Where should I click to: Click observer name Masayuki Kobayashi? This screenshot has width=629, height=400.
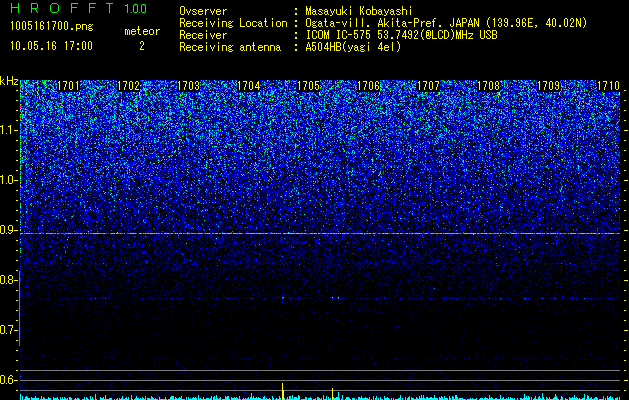(x=359, y=11)
